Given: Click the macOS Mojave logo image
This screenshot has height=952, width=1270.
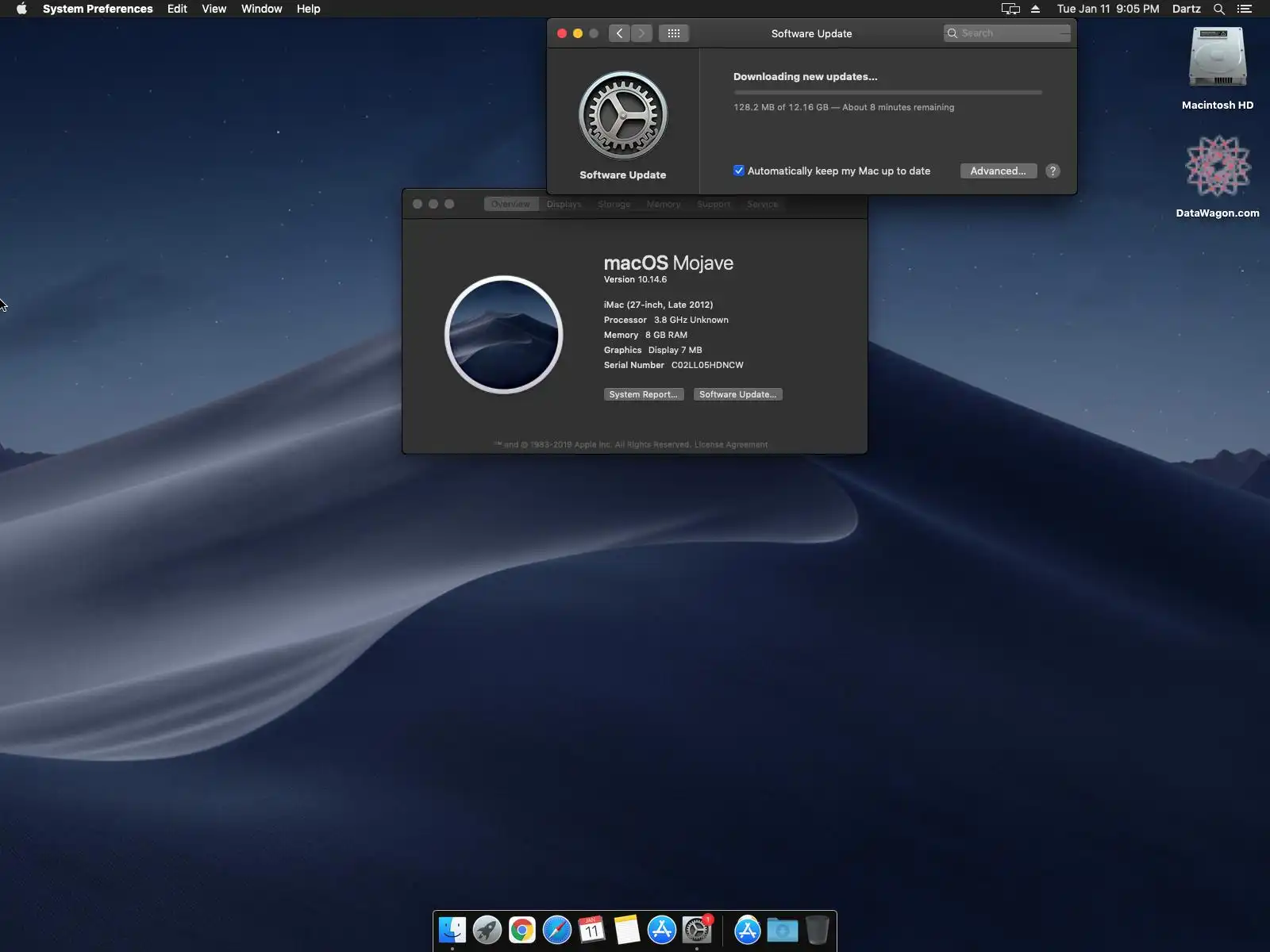Looking at the screenshot, I should [504, 335].
